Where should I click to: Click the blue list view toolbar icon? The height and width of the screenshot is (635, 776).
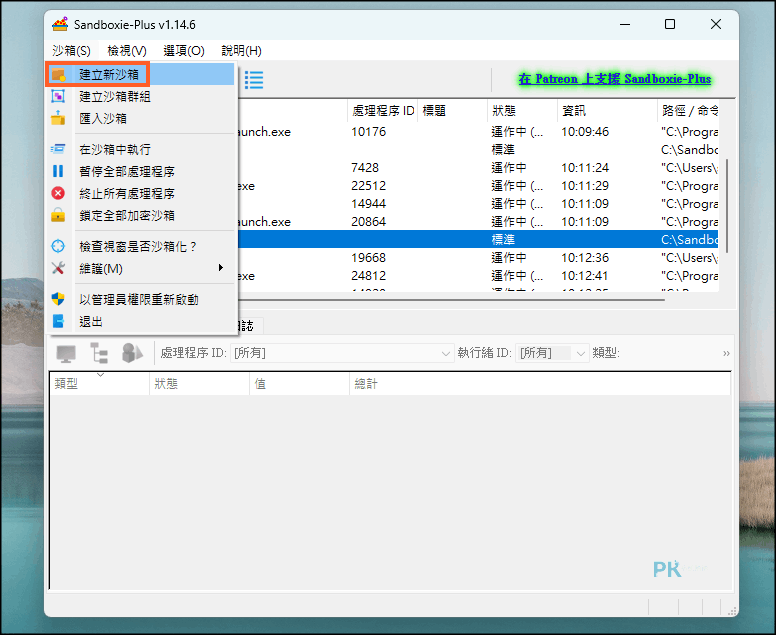pyautogui.click(x=254, y=80)
